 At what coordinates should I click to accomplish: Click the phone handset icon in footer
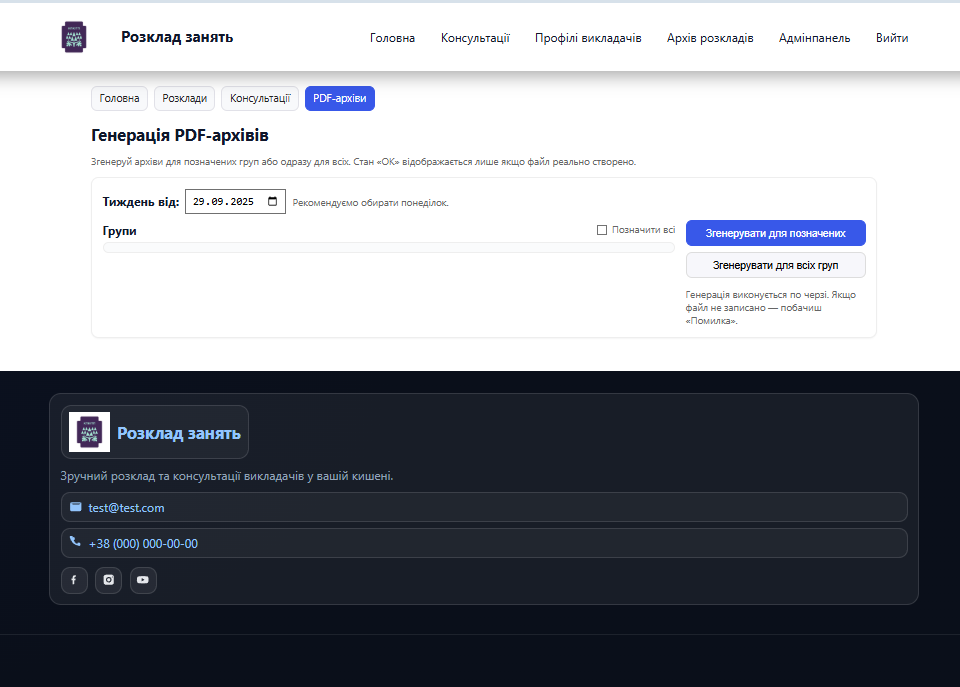click(x=76, y=543)
